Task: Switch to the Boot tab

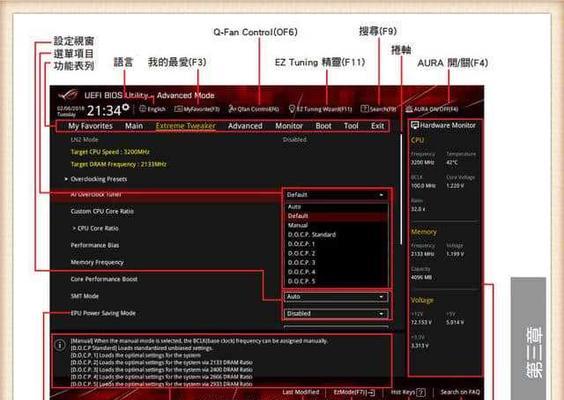Action: (x=323, y=126)
